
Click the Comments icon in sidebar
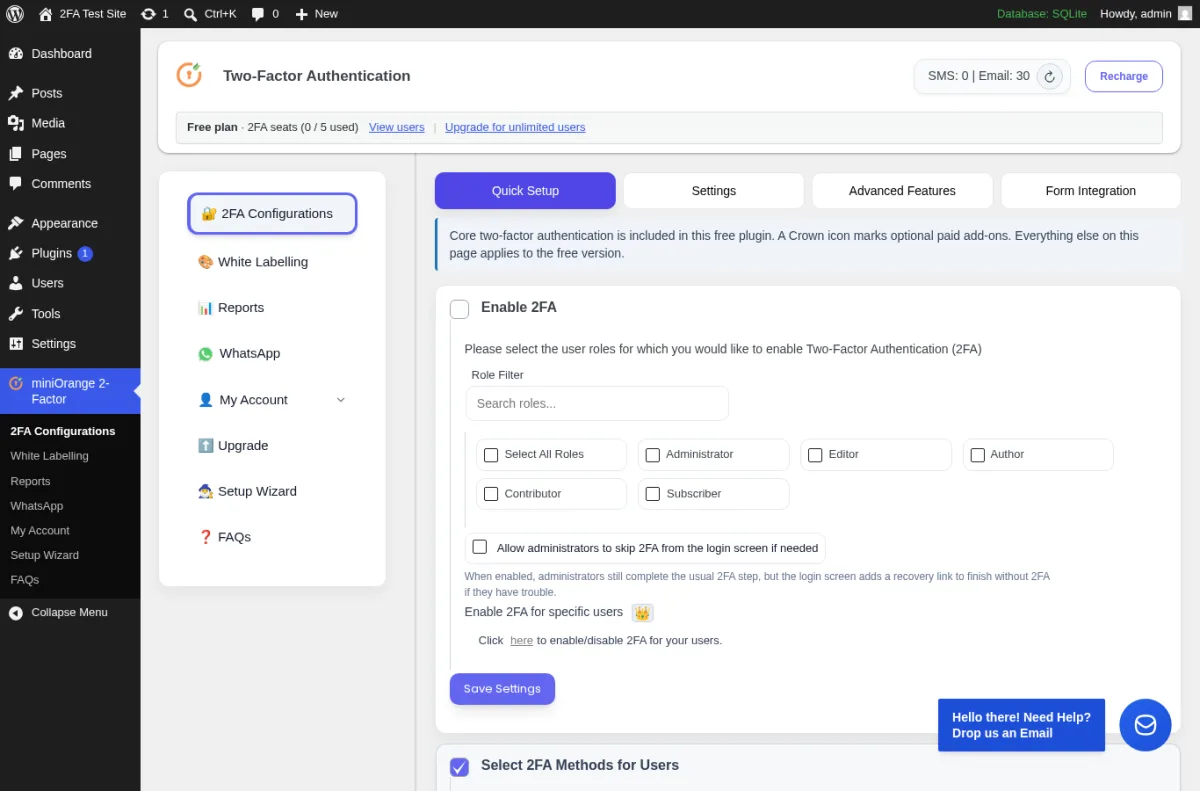(16, 184)
